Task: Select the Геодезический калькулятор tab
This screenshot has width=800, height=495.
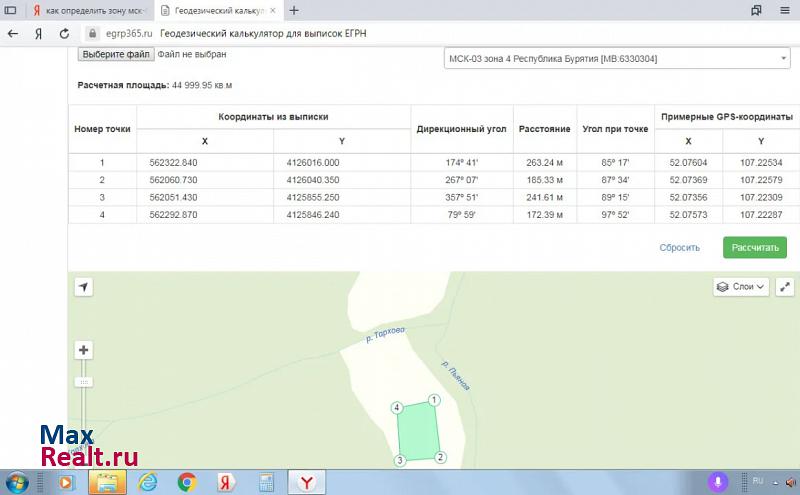Action: pos(210,10)
